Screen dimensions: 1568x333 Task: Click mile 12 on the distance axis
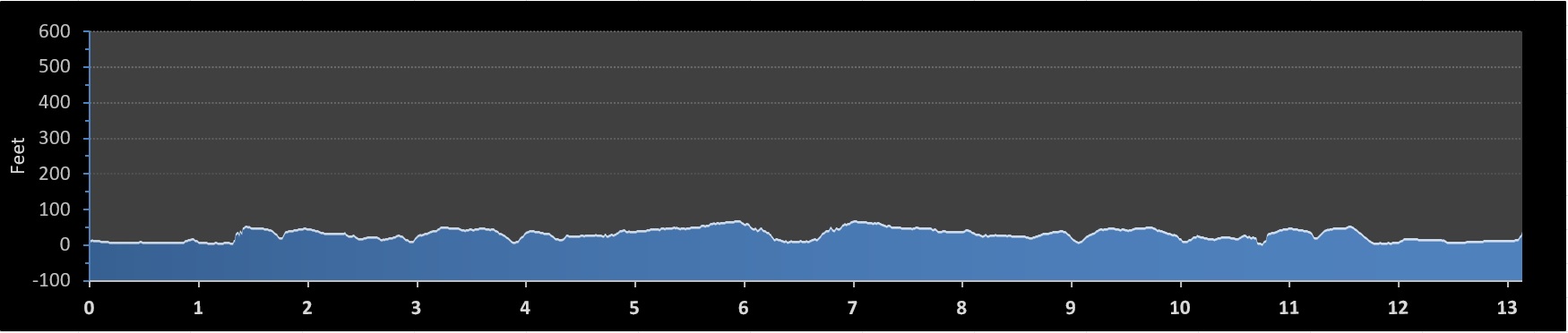coord(1398,308)
